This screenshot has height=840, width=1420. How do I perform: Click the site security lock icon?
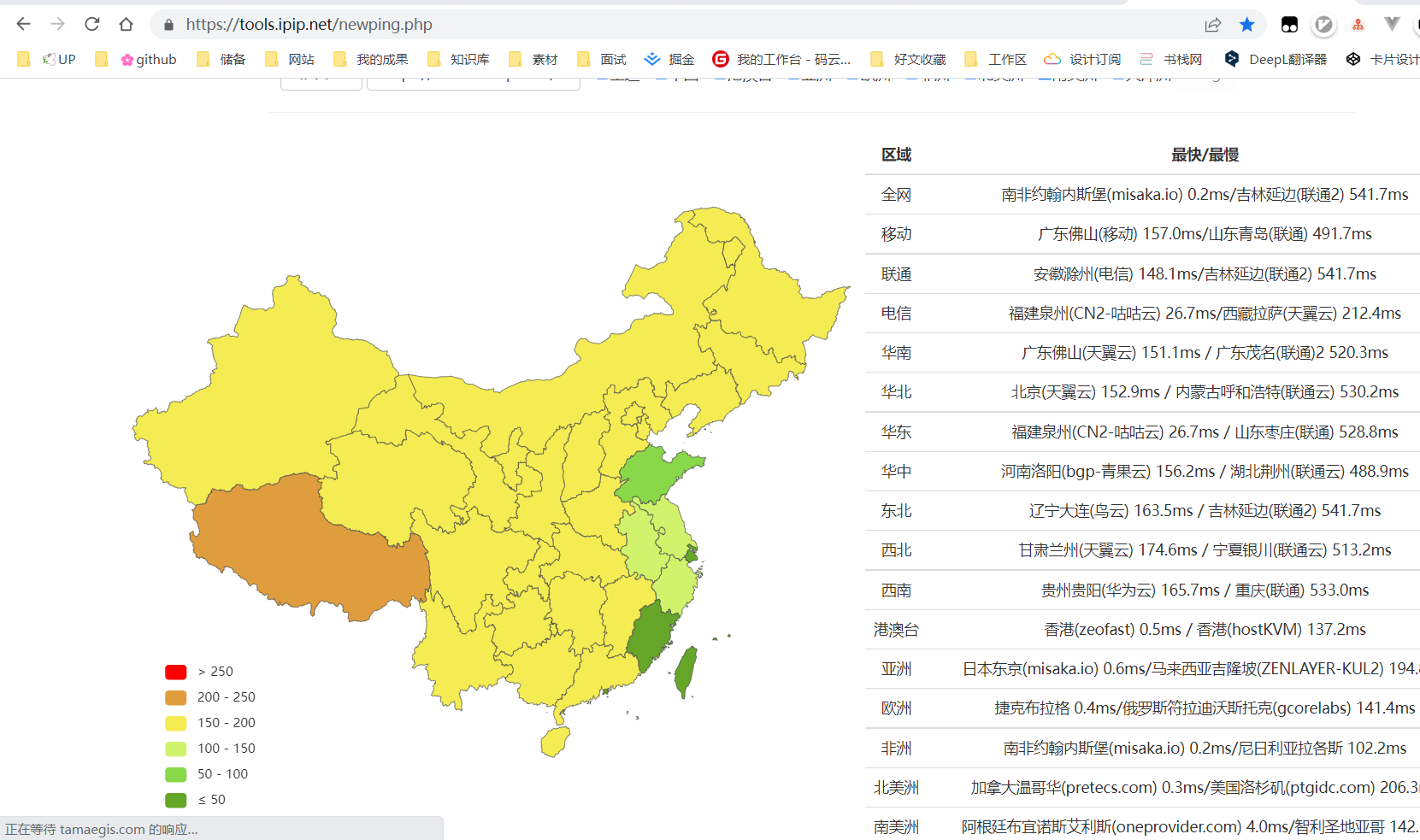[x=168, y=25]
